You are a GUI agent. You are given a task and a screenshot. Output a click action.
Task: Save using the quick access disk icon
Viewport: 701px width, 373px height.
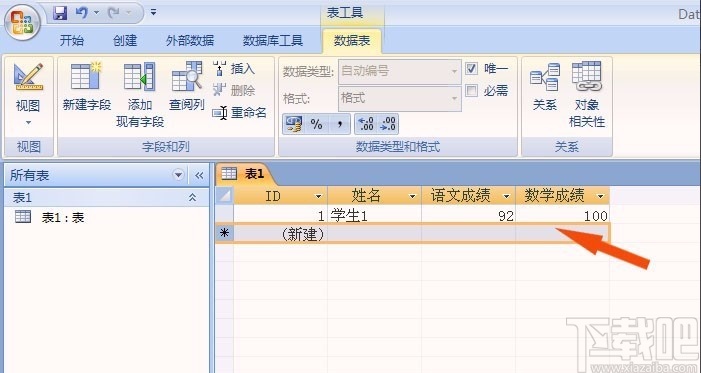60,13
